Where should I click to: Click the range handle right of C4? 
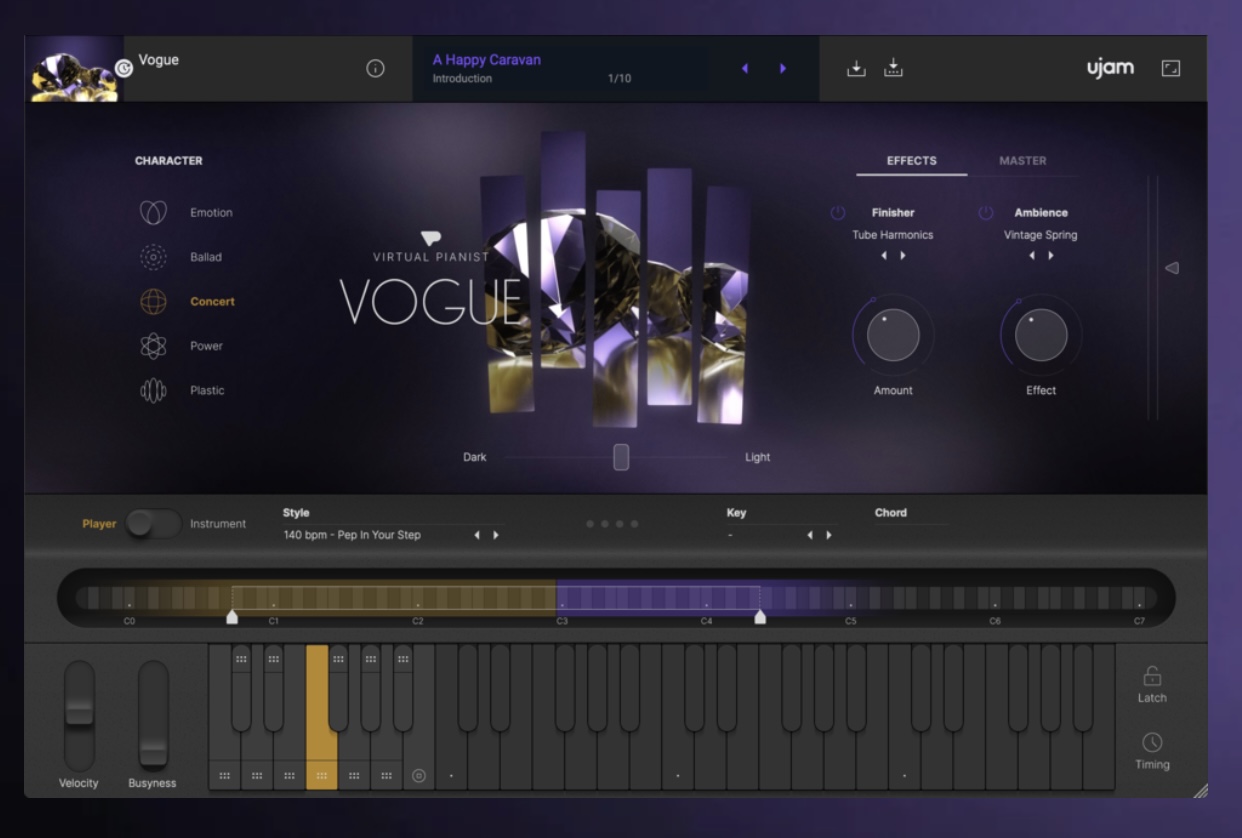coord(760,617)
